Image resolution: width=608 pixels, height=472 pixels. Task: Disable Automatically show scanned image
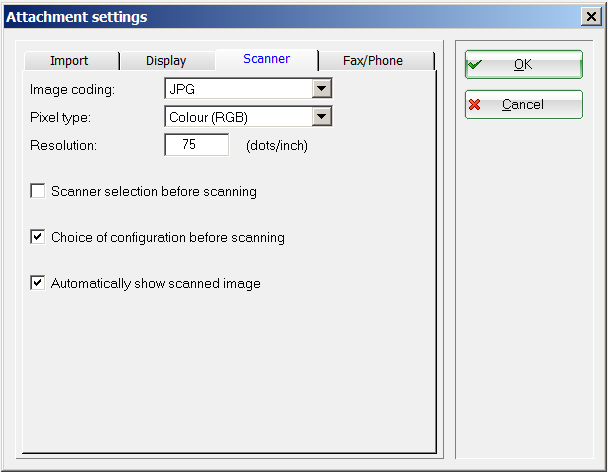tap(38, 283)
